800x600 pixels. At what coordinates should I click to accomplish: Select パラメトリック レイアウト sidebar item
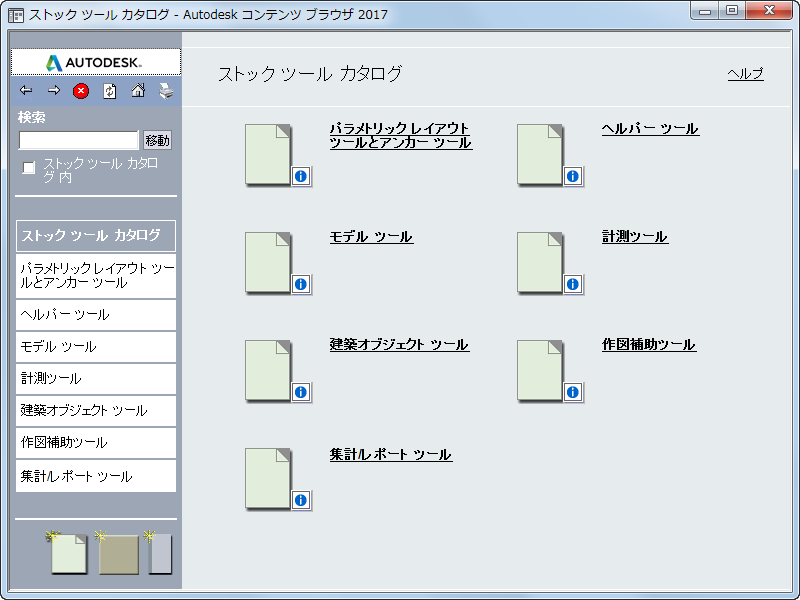click(x=96, y=276)
